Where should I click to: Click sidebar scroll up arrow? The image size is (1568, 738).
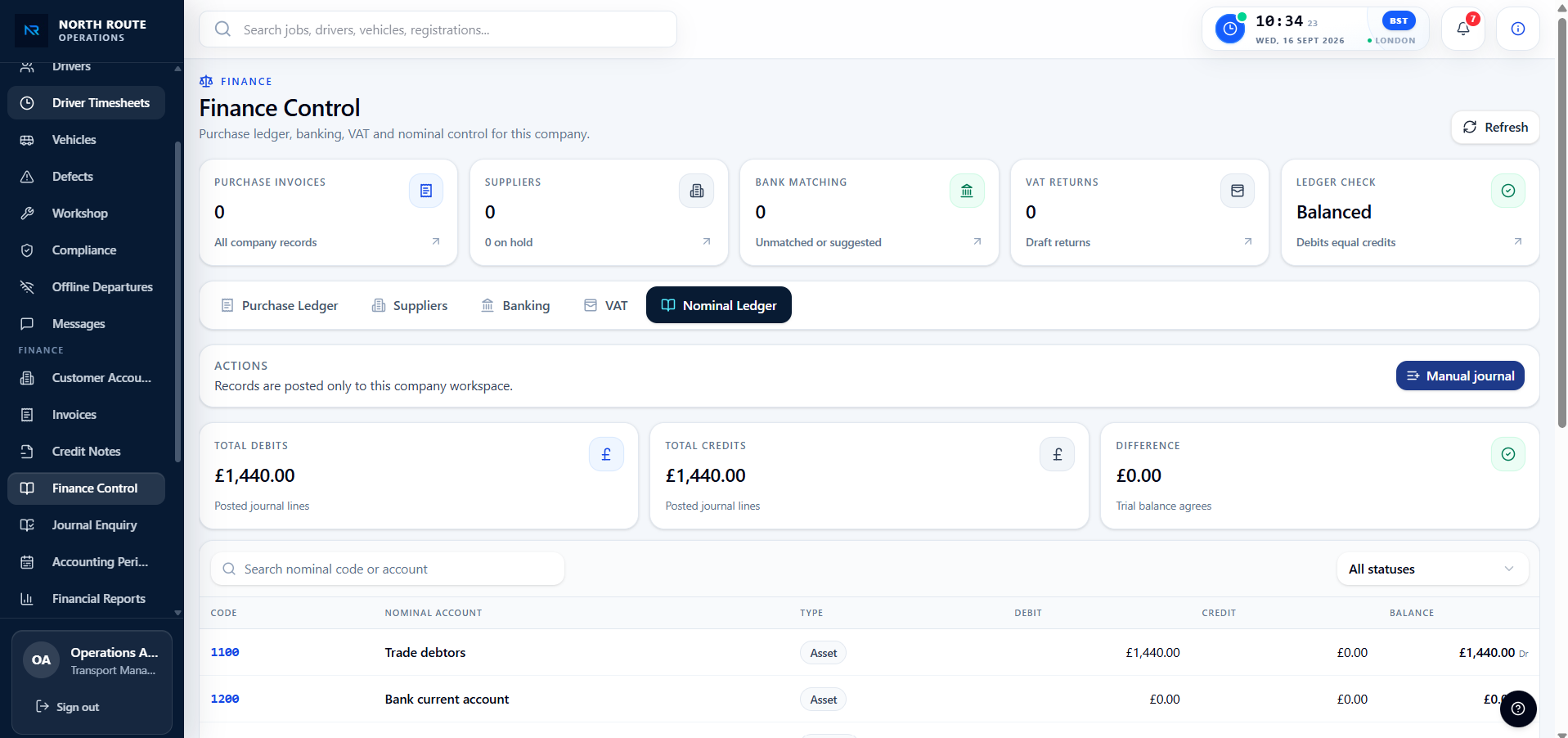177,69
